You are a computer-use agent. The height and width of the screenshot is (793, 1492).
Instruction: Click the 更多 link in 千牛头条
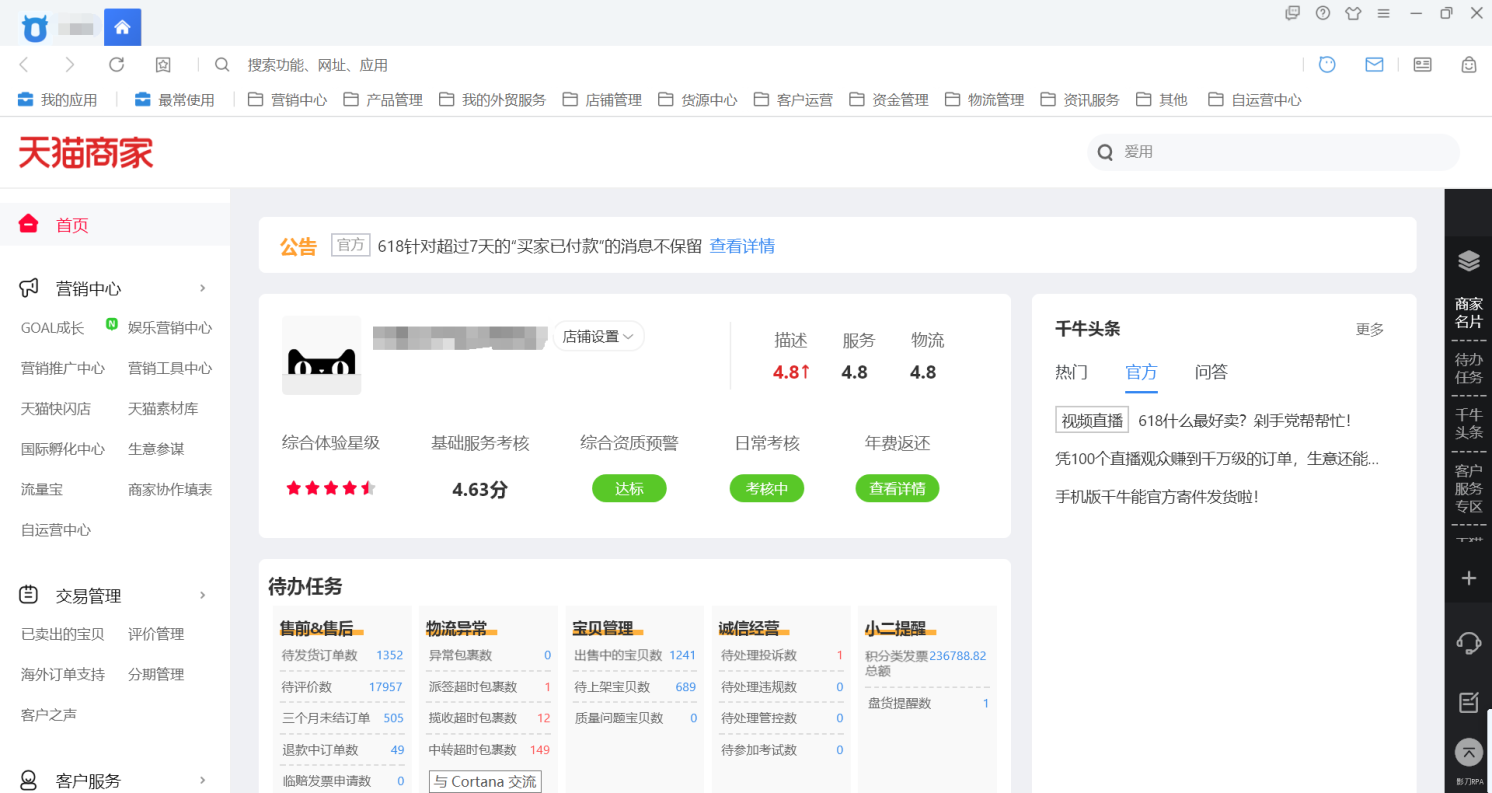pyautogui.click(x=1369, y=329)
